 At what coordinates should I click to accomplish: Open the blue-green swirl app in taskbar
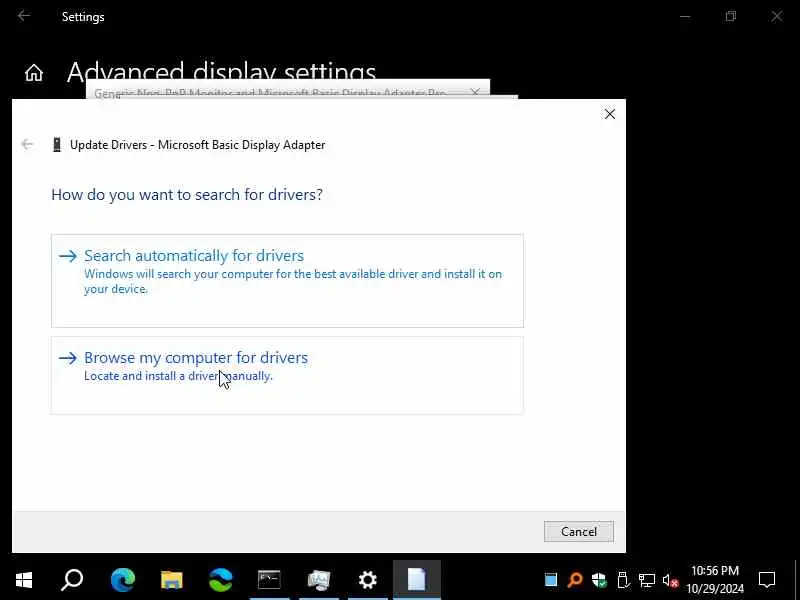[220, 580]
